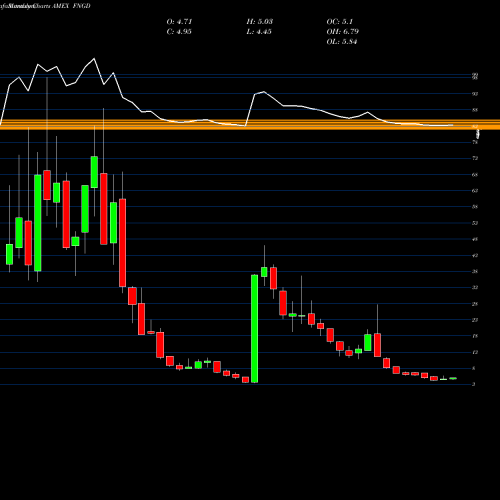Viewport: 500px width, 500px height.
Task: Click the open price value 'O: 4.71'
Action: click(179, 22)
